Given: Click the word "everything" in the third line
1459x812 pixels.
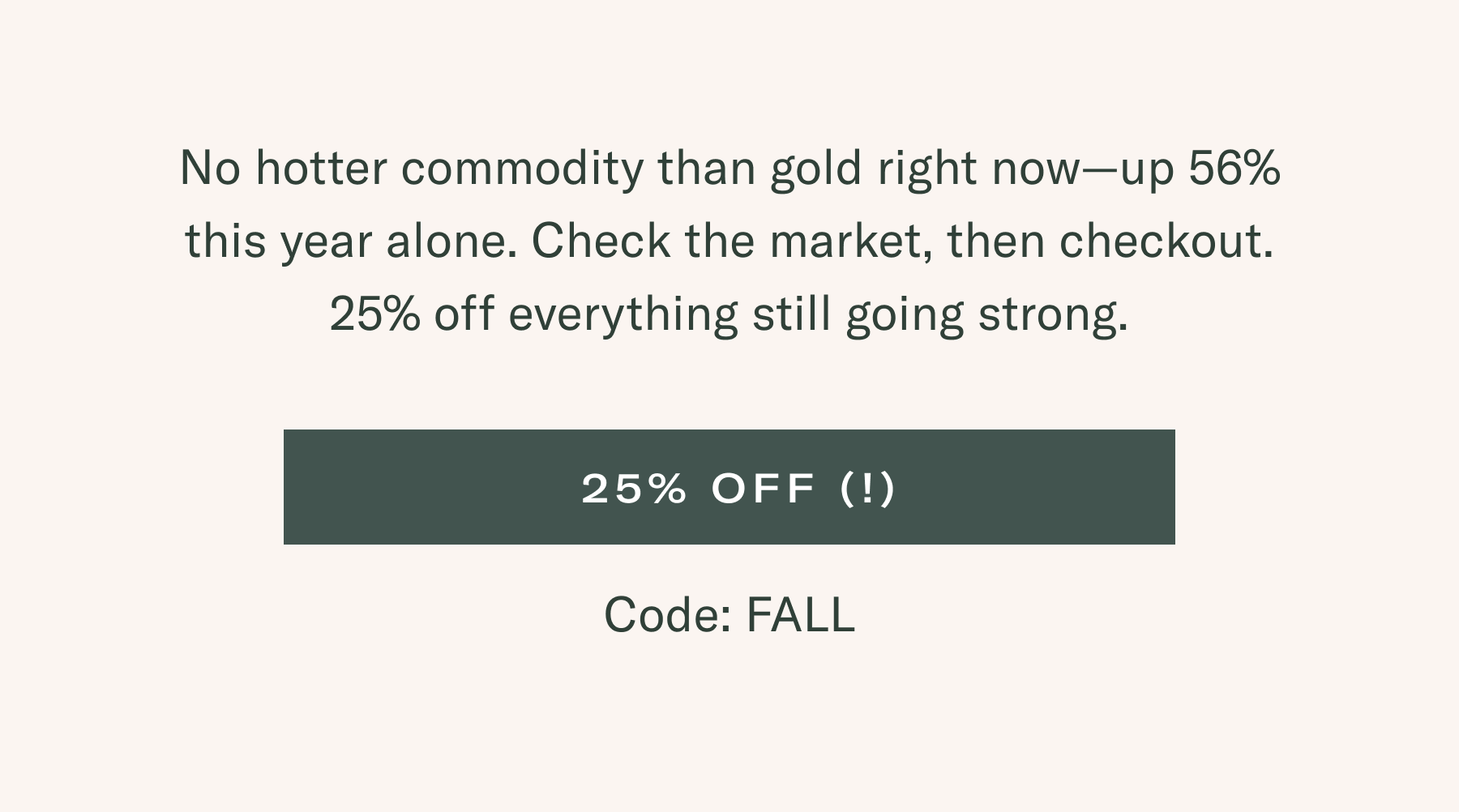Looking at the screenshot, I should (623, 314).
